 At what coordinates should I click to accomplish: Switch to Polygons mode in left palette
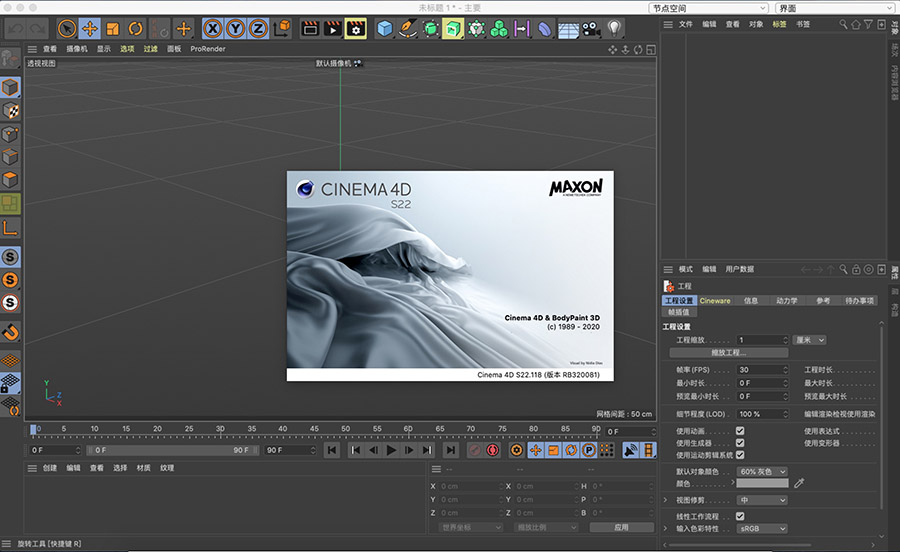coord(10,180)
